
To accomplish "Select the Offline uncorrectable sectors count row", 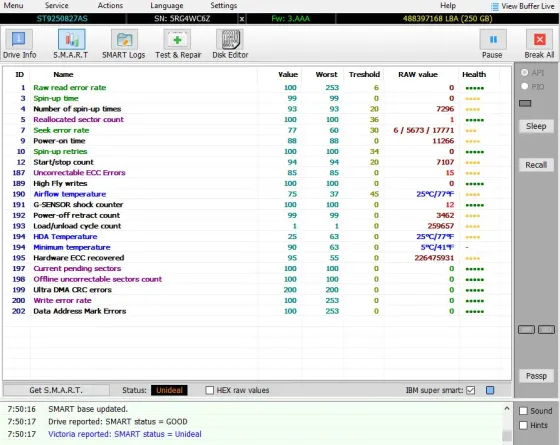I will (257, 279).
